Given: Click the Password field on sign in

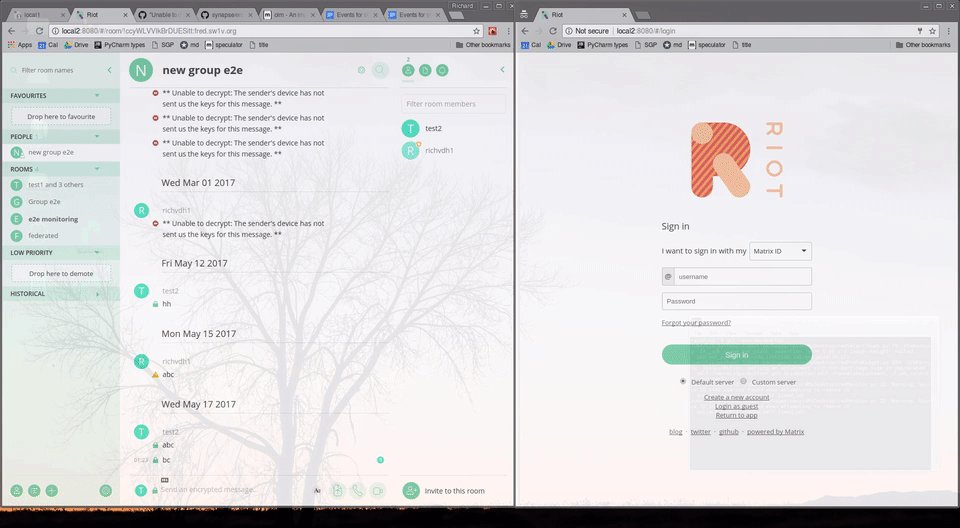Looking at the screenshot, I should coord(737,301).
